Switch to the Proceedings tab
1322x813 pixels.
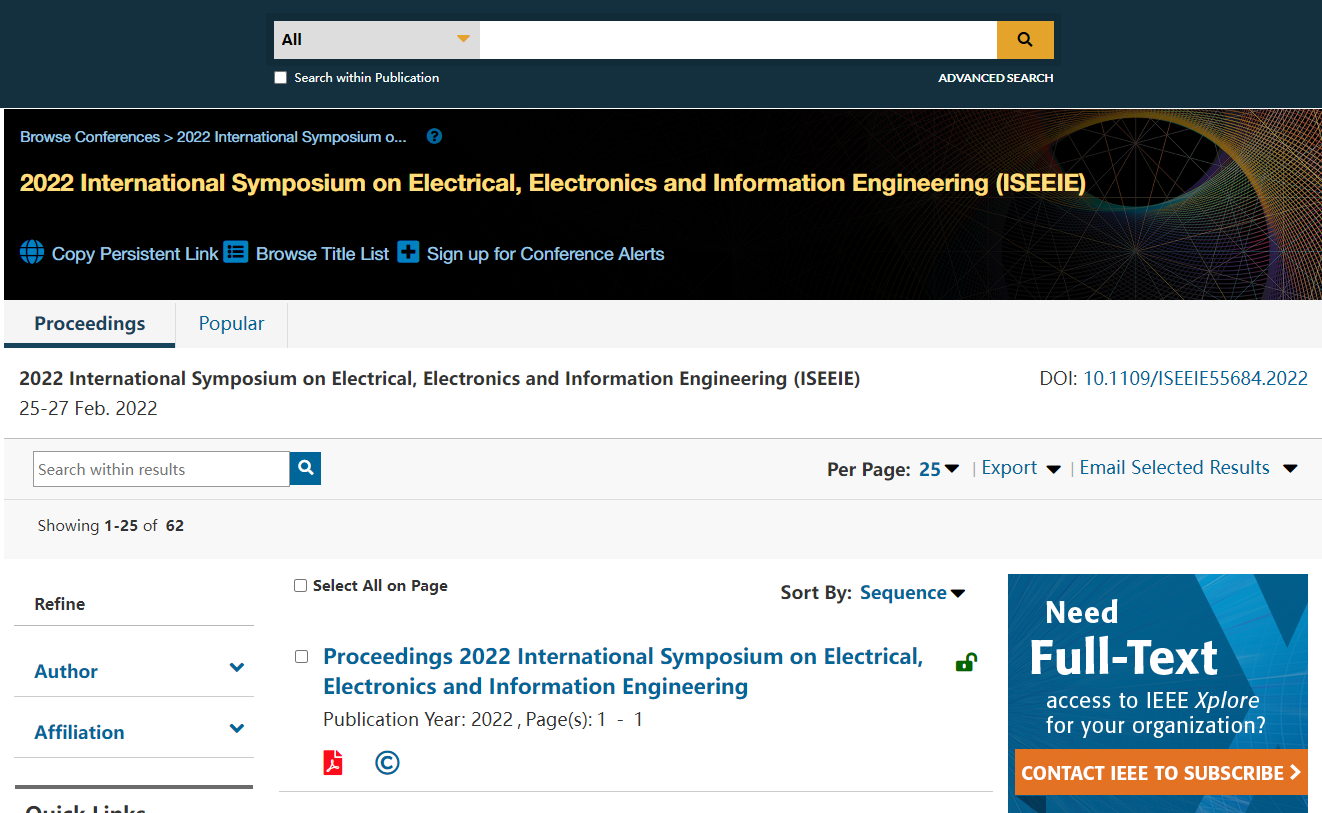90,324
